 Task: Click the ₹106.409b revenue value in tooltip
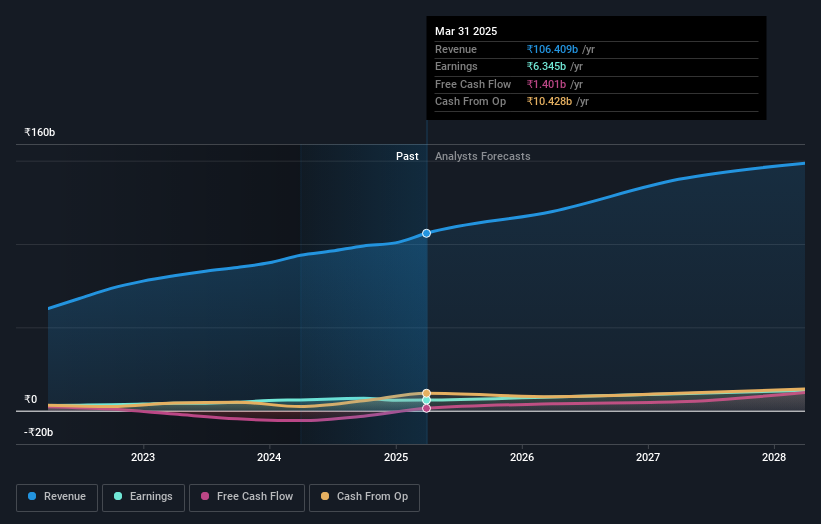(x=552, y=49)
